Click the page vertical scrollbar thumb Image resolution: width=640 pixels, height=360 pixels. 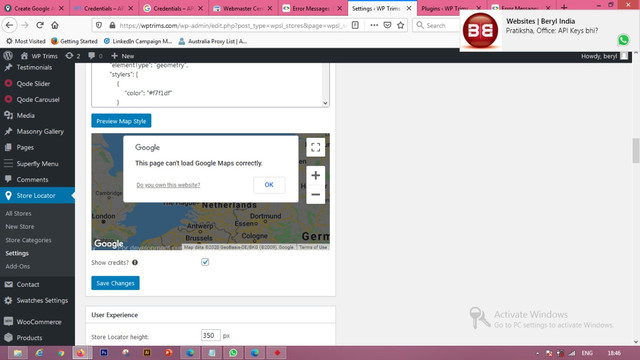click(x=636, y=151)
